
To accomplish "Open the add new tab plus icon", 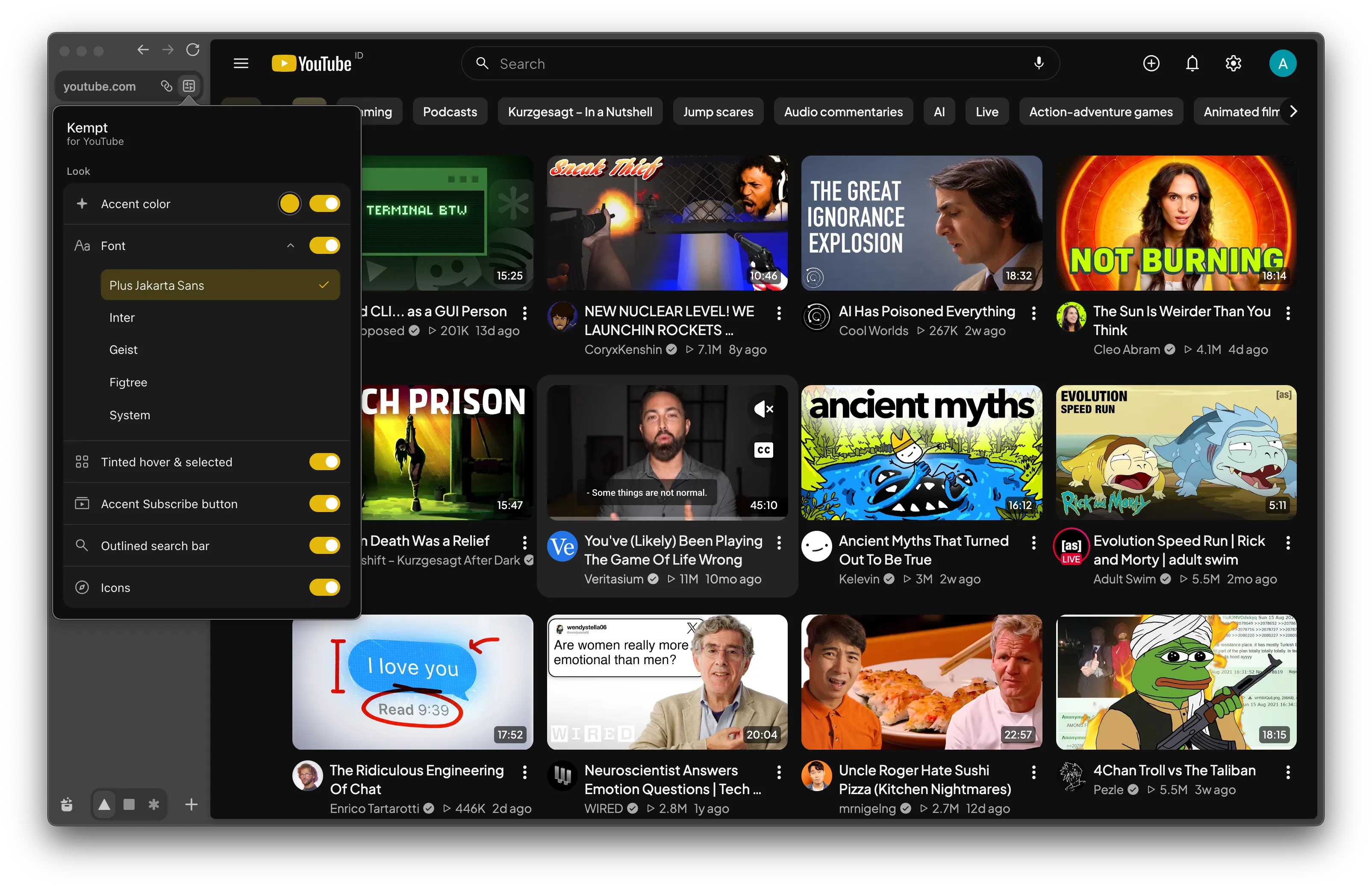I will click(191, 804).
